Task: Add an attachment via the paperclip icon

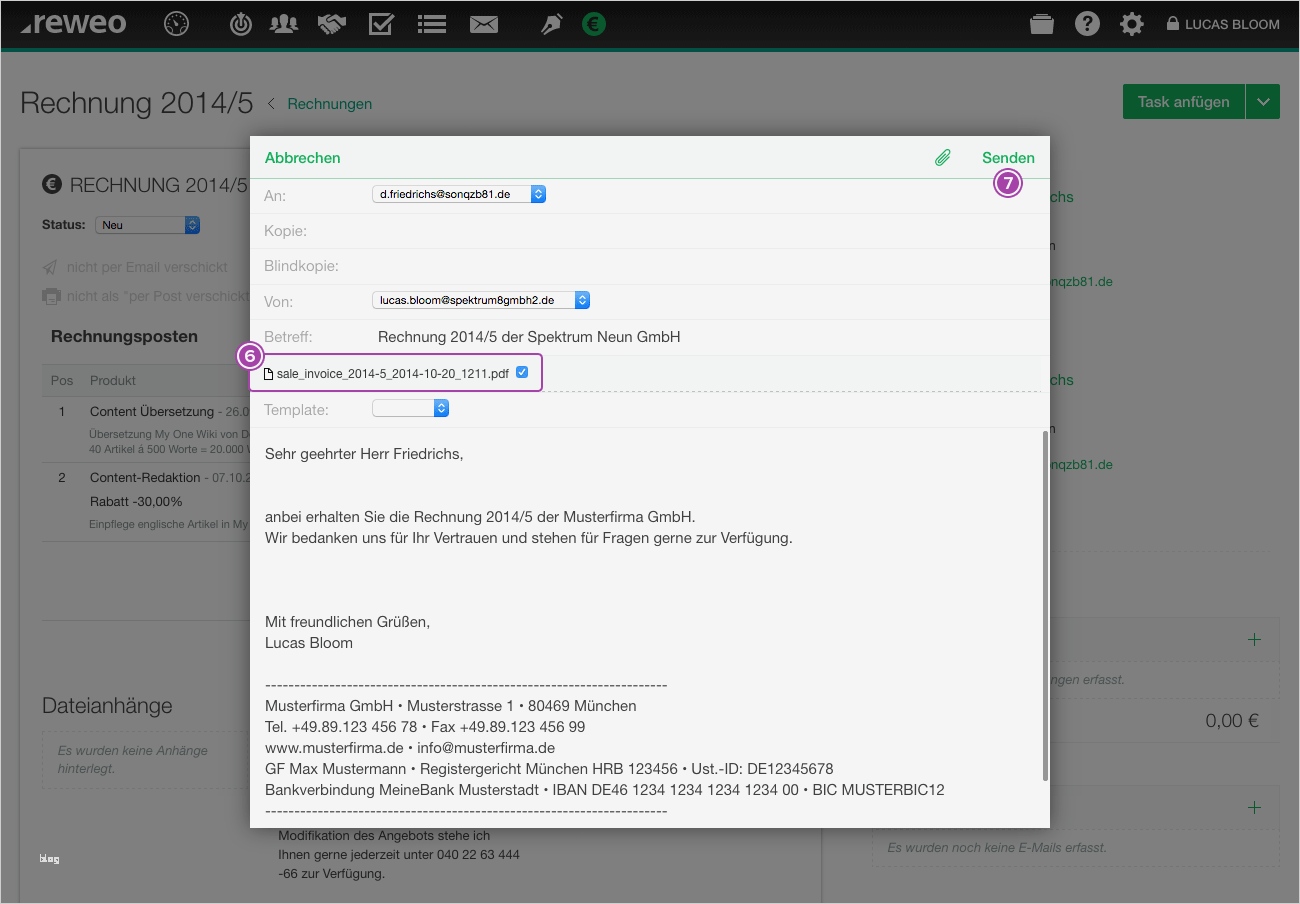Action: (x=941, y=157)
